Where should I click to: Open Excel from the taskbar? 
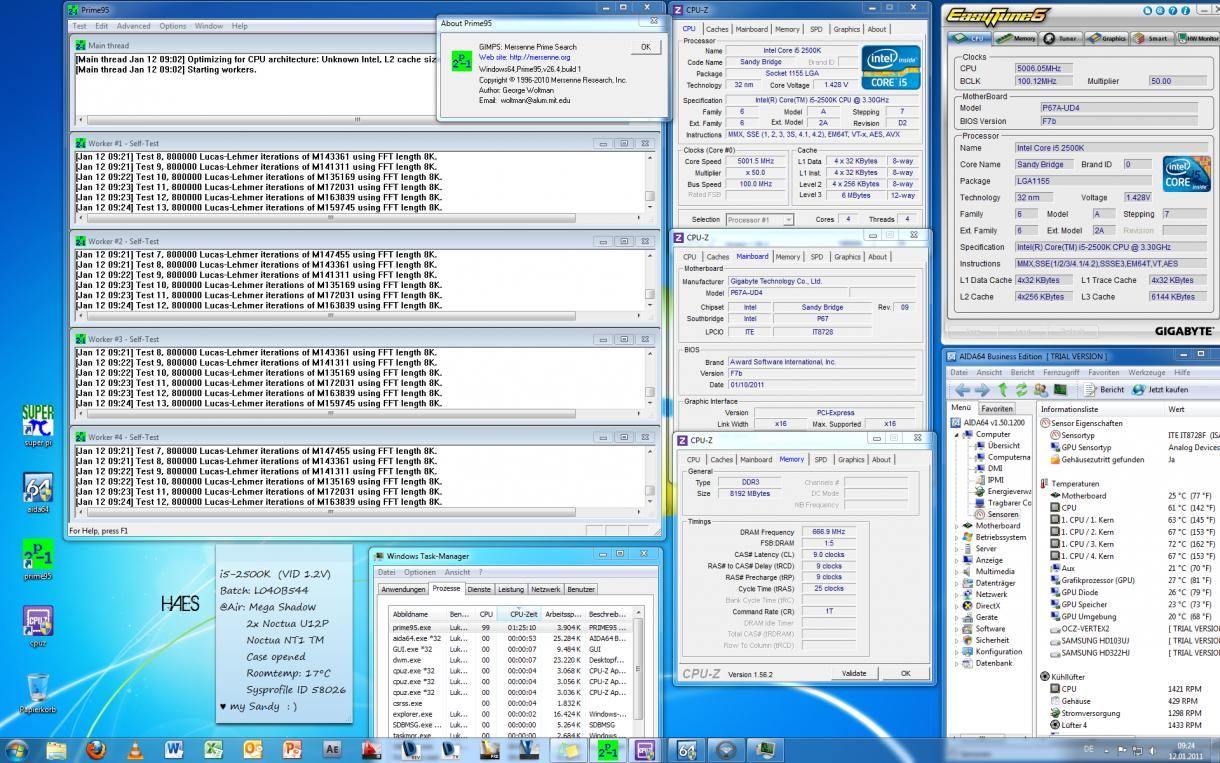(x=213, y=748)
